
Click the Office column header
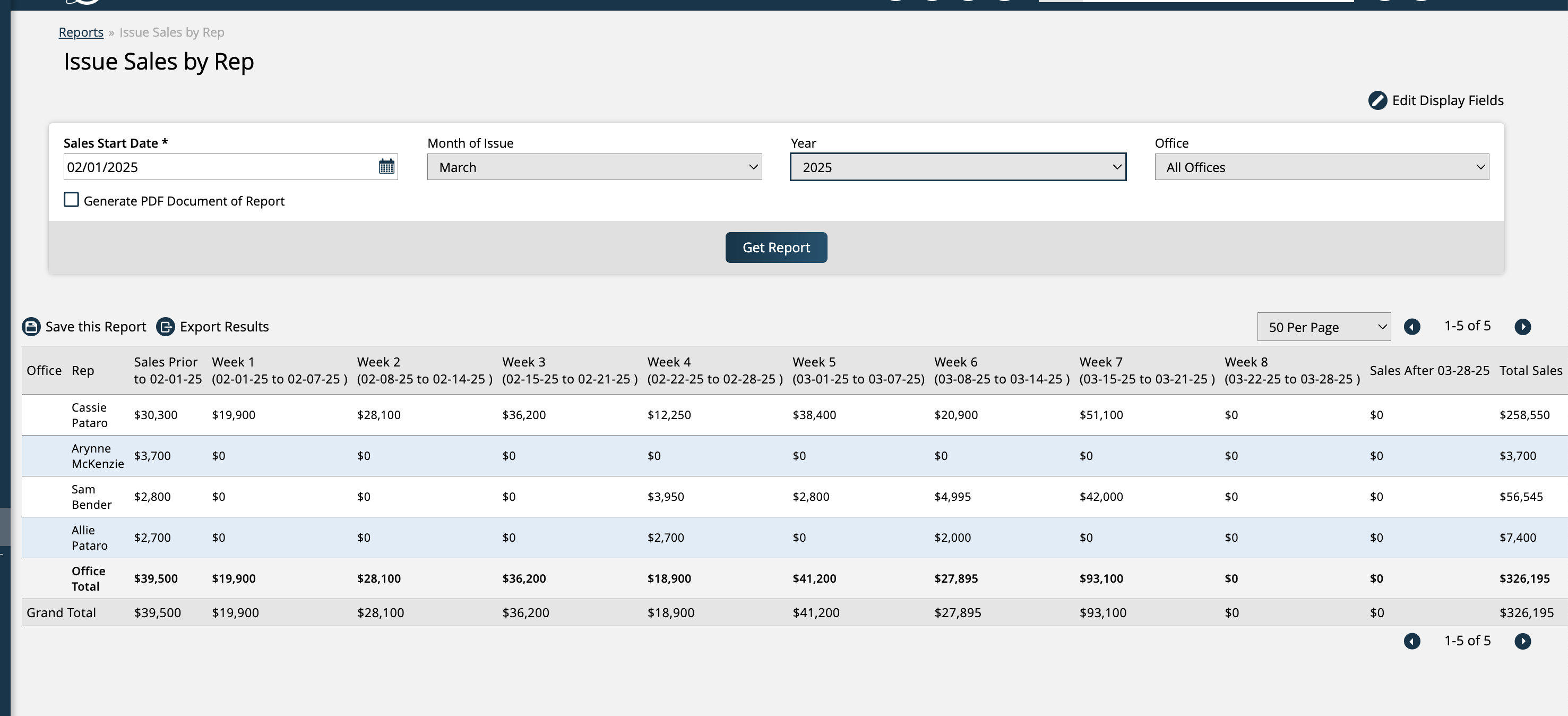44,370
